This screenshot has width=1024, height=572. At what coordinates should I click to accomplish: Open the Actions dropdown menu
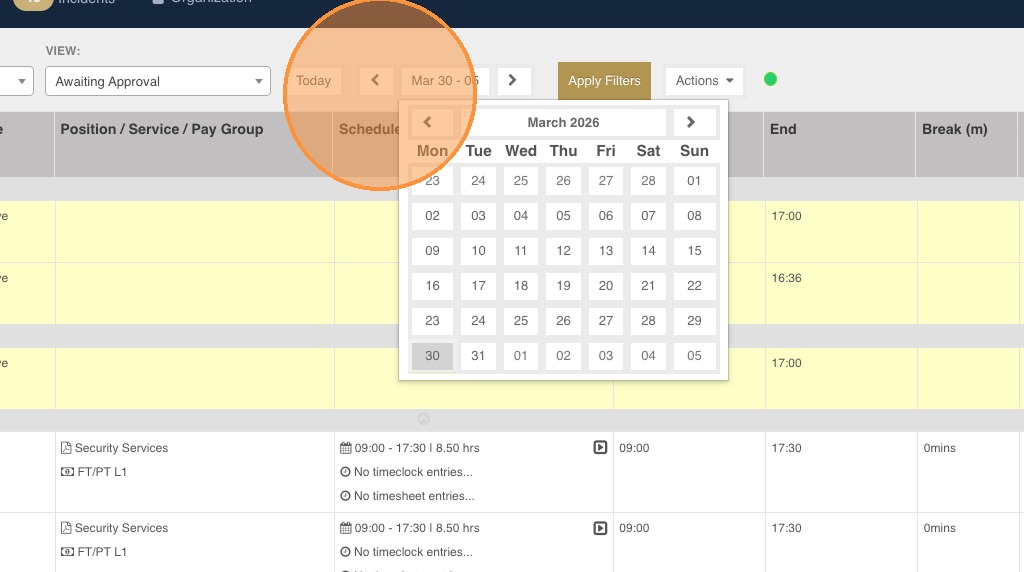704,80
